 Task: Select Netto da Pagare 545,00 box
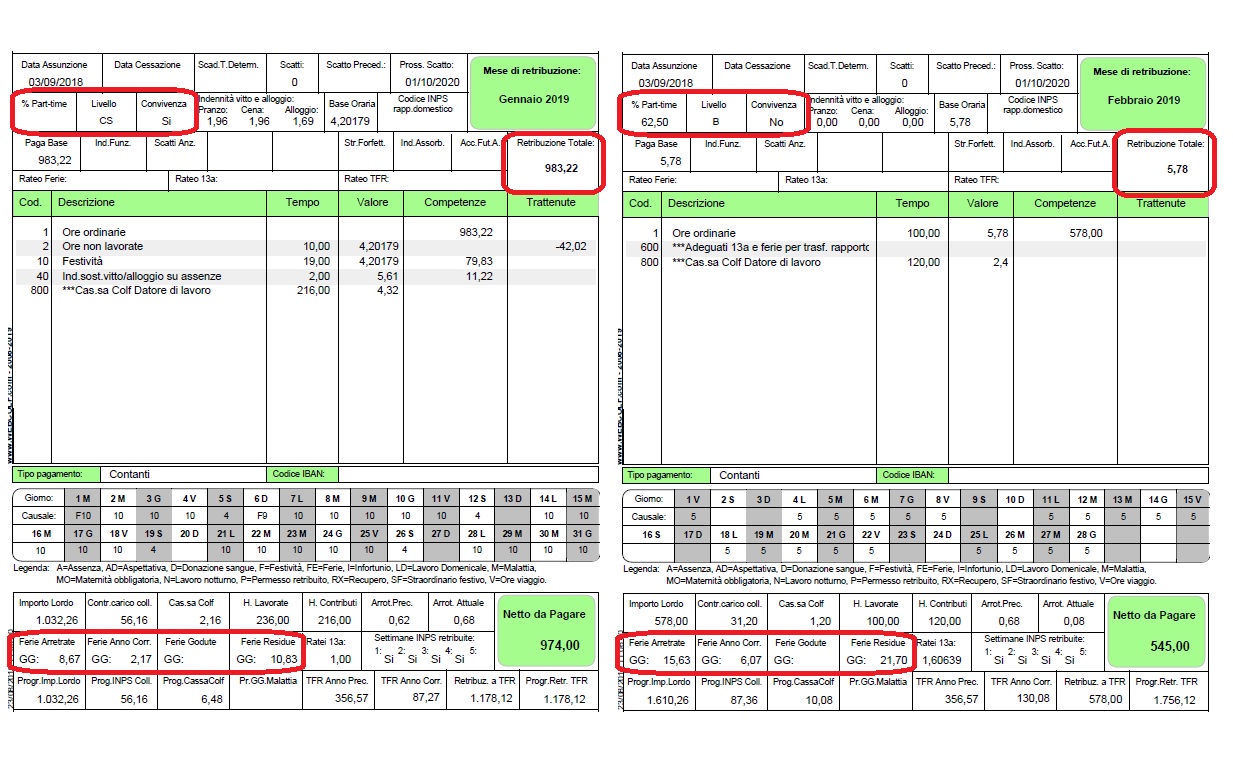tap(1154, 633)
